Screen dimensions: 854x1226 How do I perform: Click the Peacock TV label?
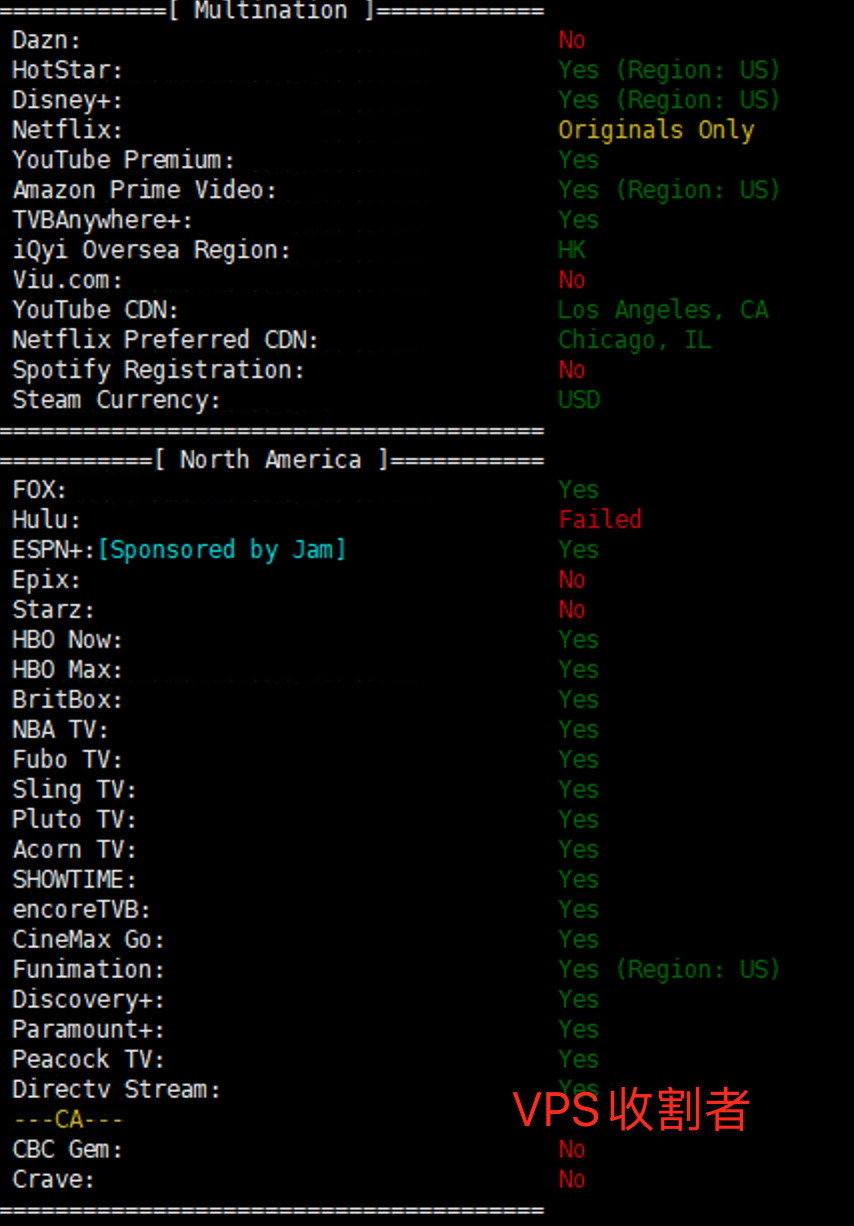coord(88,1060)
